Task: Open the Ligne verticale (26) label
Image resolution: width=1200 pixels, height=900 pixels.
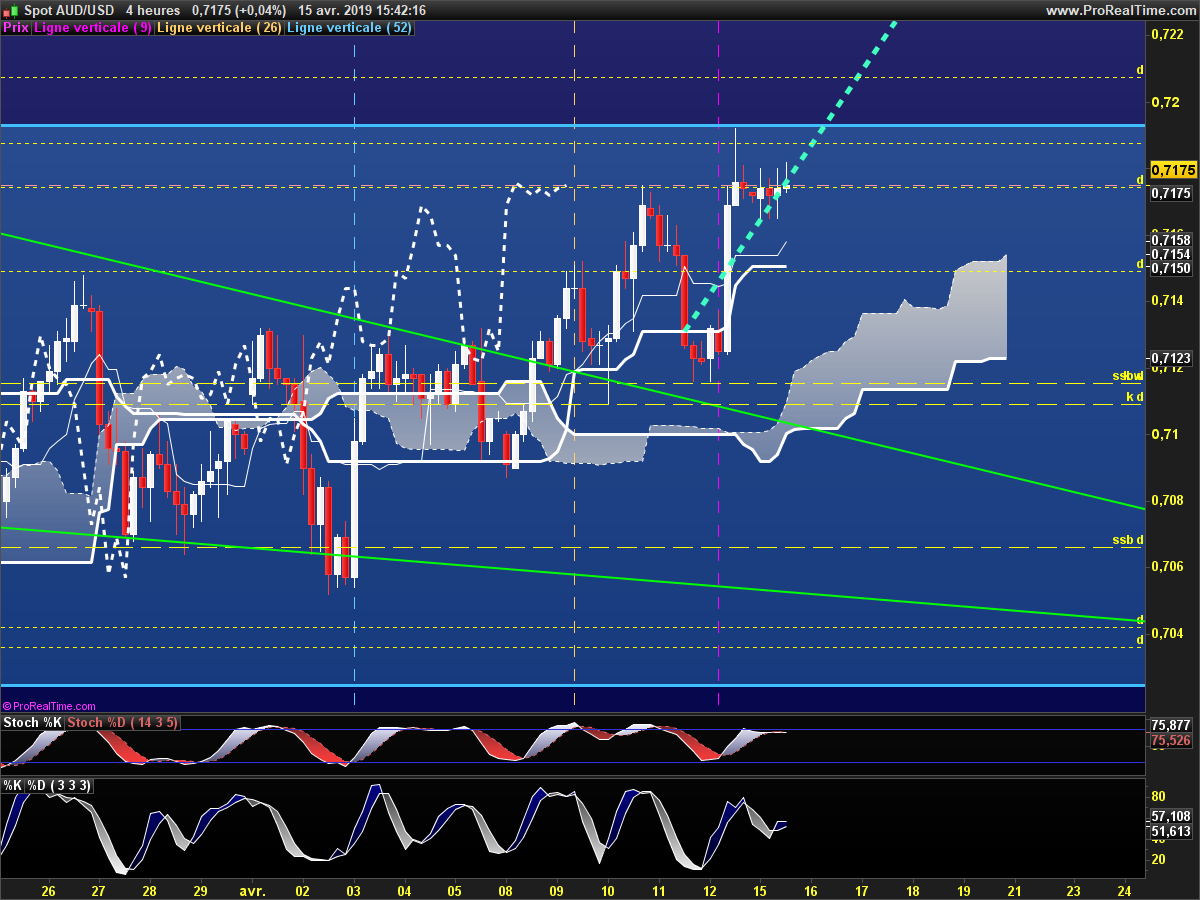Action: point(220,28)
